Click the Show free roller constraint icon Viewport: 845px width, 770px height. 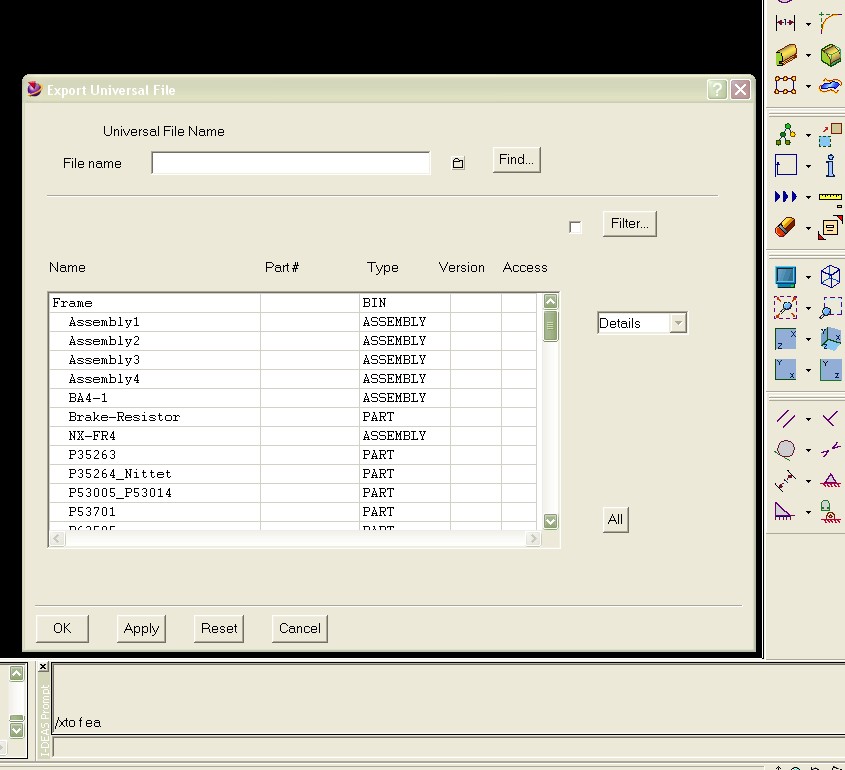[830, 511]
